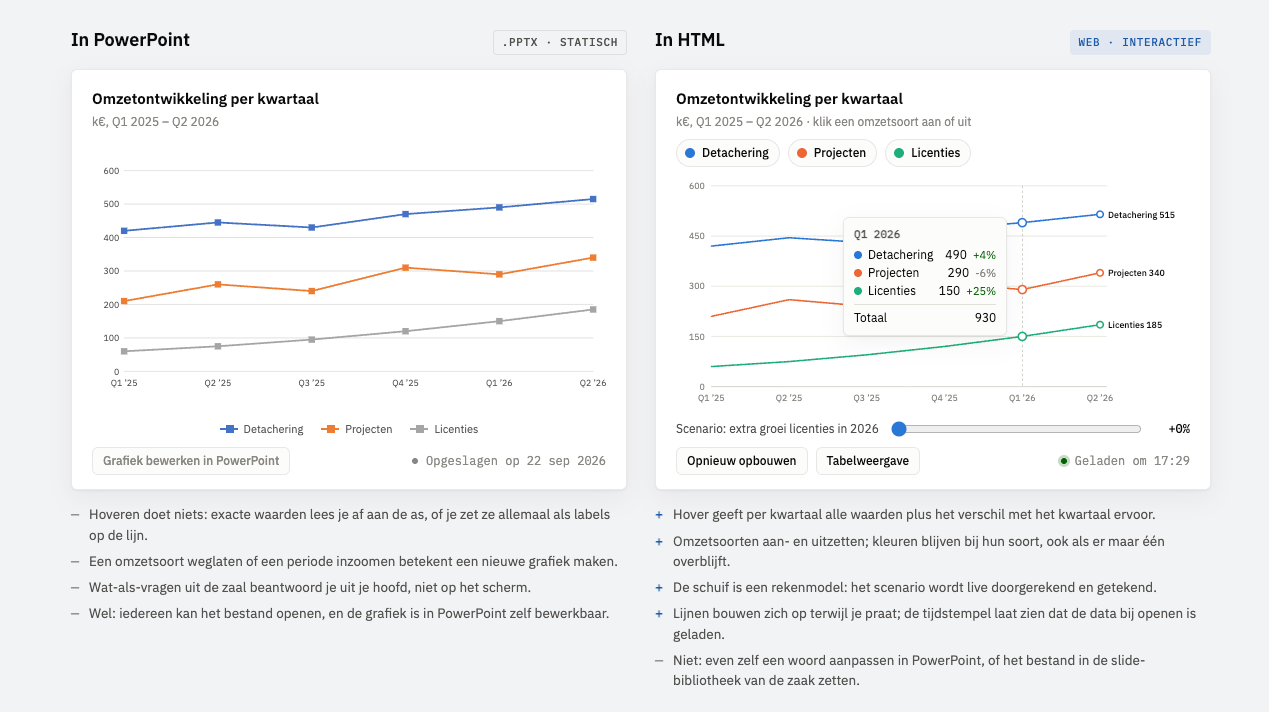The image size is (1269, 712).
Task: Click the Q2 '26 Detachering endpoint labeled 515
Action: [x=1100, y=214]
